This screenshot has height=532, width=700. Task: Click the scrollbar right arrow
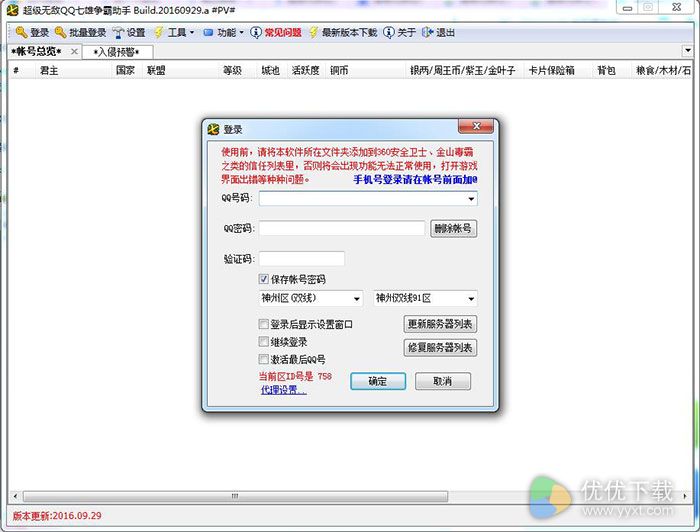point(685,496)
